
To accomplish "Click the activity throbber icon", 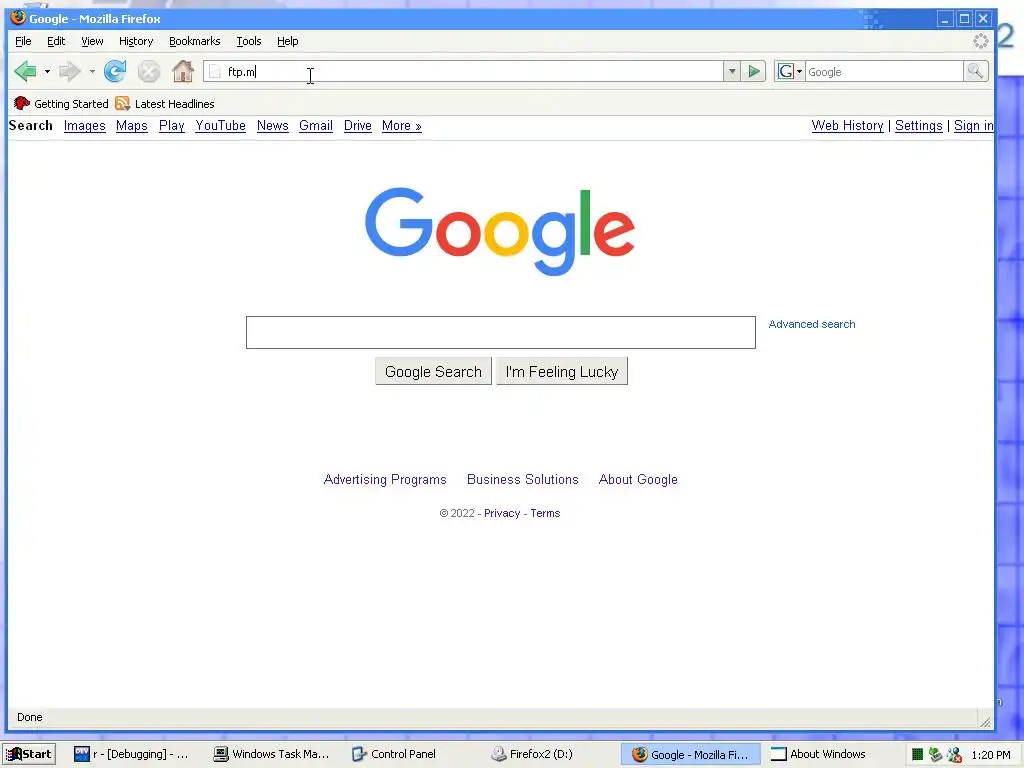I will coord(980,40).
